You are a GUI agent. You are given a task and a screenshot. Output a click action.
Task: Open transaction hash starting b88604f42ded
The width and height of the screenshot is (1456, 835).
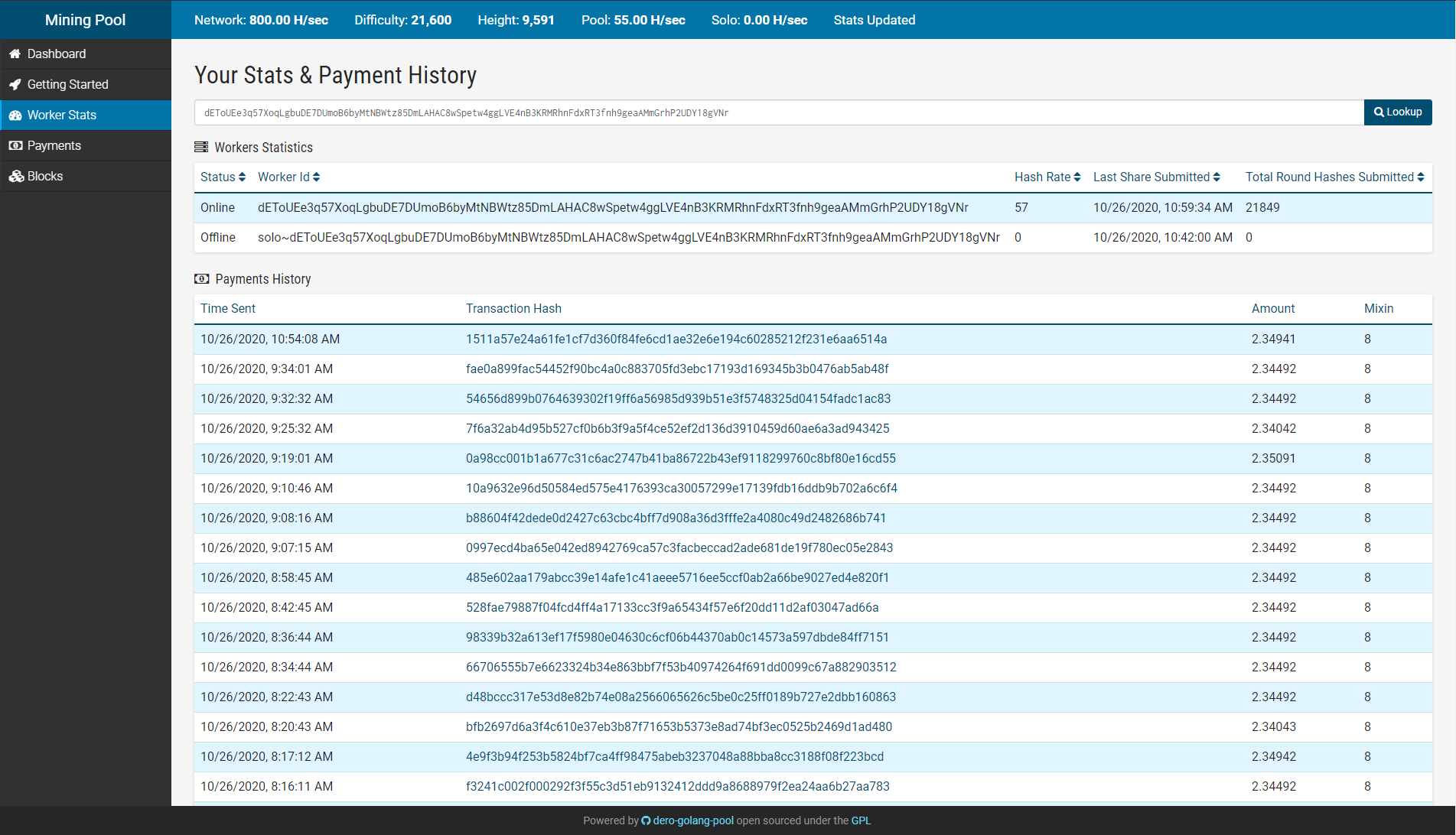676,518
